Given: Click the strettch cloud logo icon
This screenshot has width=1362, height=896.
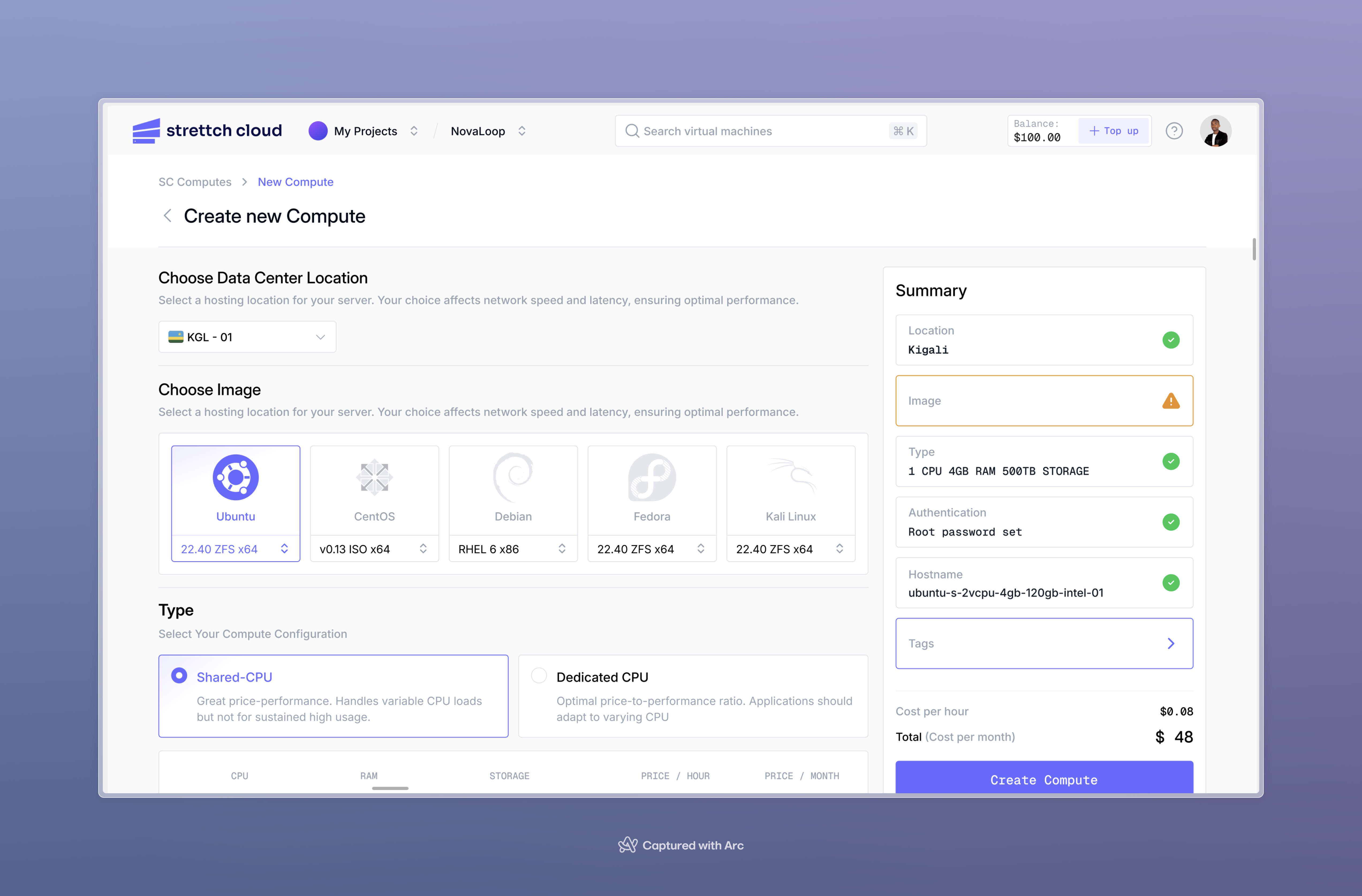Looking at the screenshot, I should tap(146, 131).
